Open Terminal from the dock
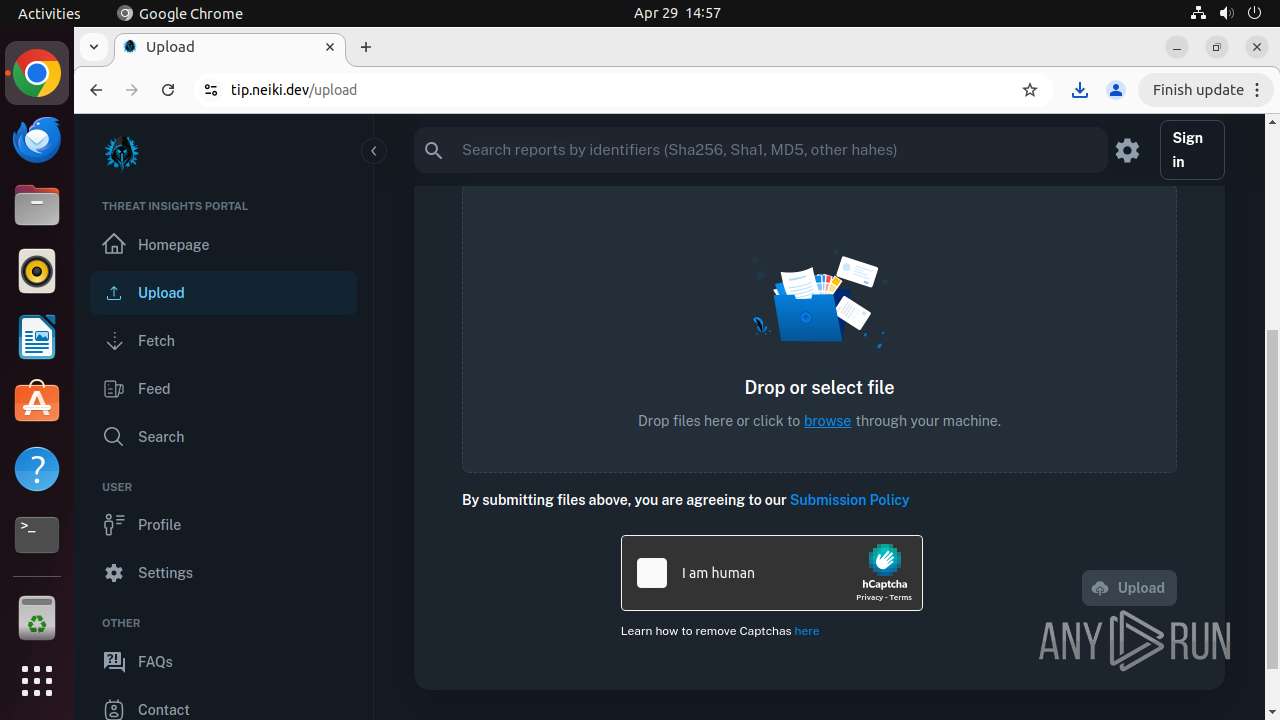Screen dimensions: 1280x720 tap(37, 535)
